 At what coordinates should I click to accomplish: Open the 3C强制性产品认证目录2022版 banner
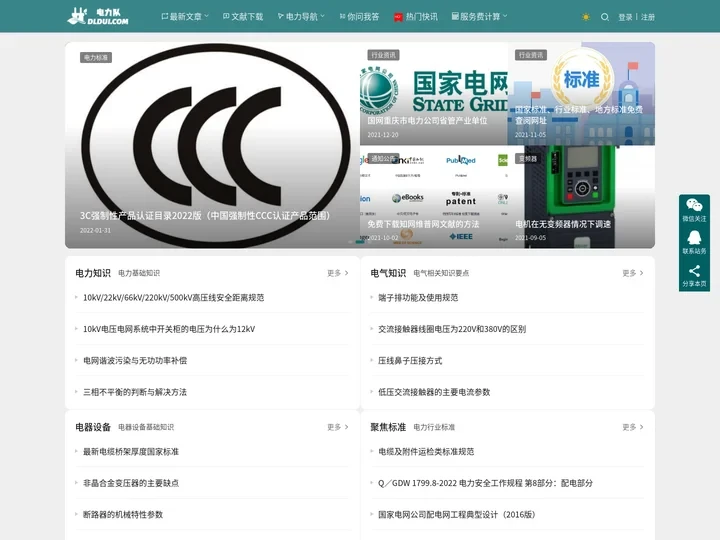pos(212,145)
